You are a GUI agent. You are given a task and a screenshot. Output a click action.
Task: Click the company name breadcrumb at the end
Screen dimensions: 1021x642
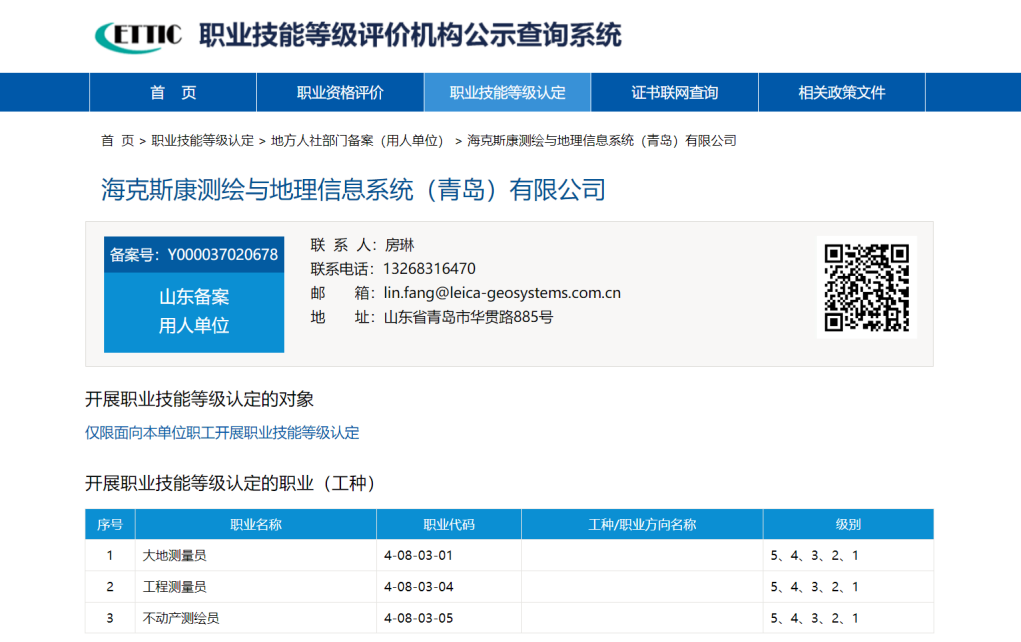(x=602, y=141)
